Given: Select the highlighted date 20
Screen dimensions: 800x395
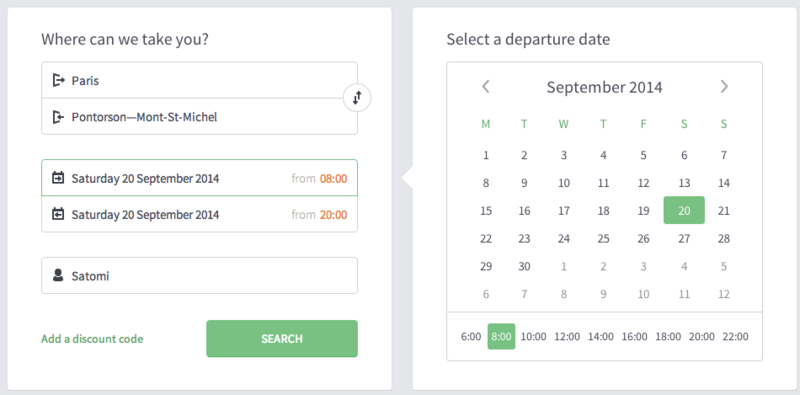Looking at the screenshot, I should [684, 210].
